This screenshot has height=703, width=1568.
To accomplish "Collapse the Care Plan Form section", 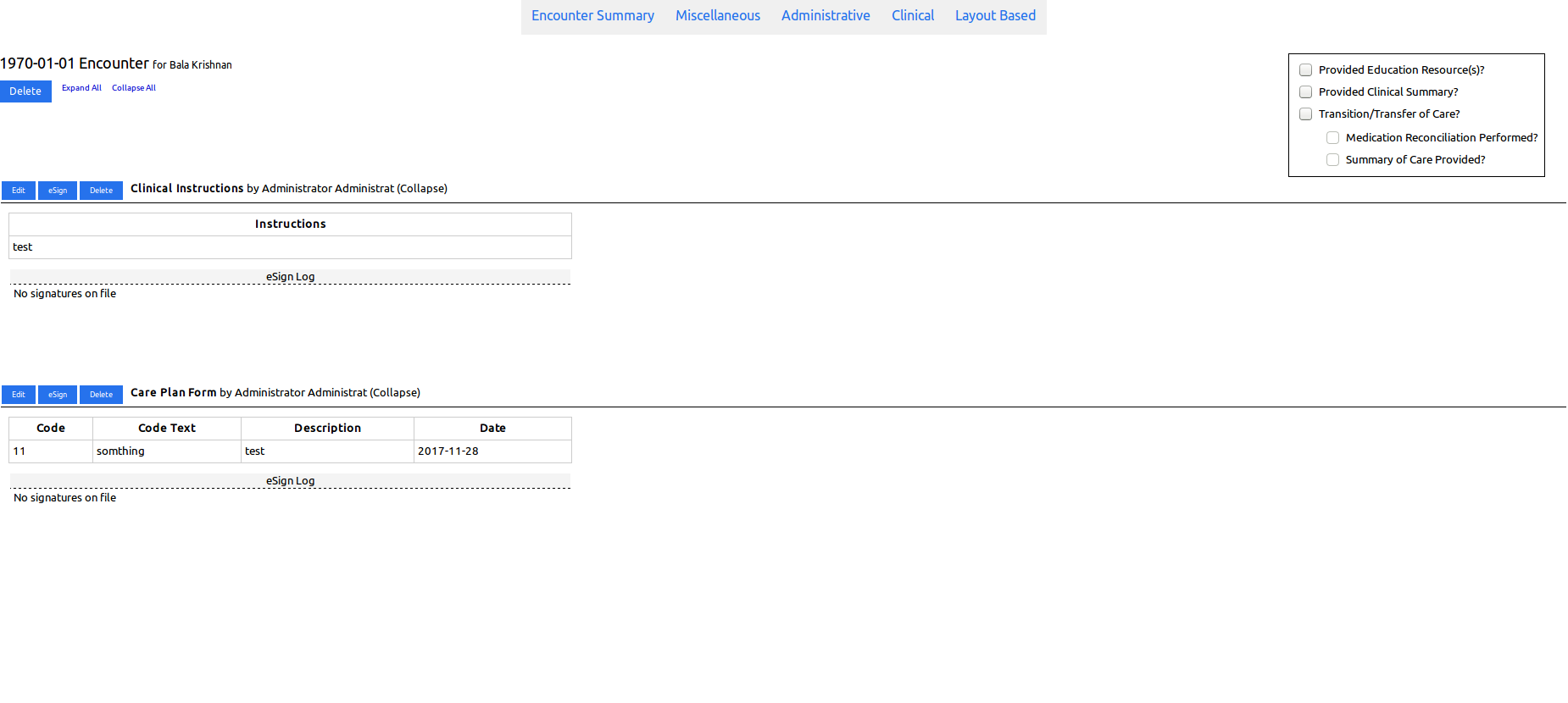I will click(x=395, y=393).
